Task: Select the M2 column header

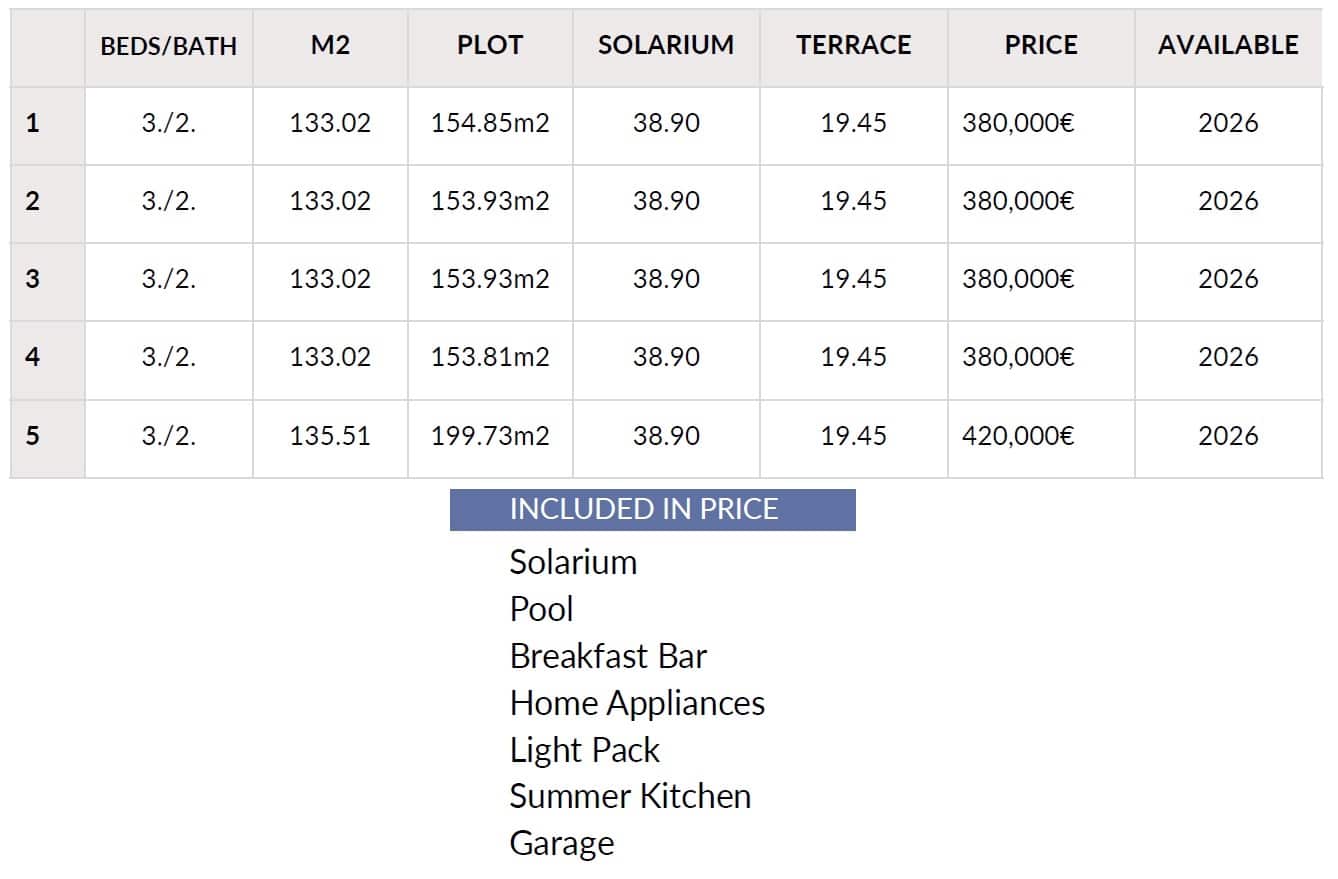Action: [x=330, y=45]
